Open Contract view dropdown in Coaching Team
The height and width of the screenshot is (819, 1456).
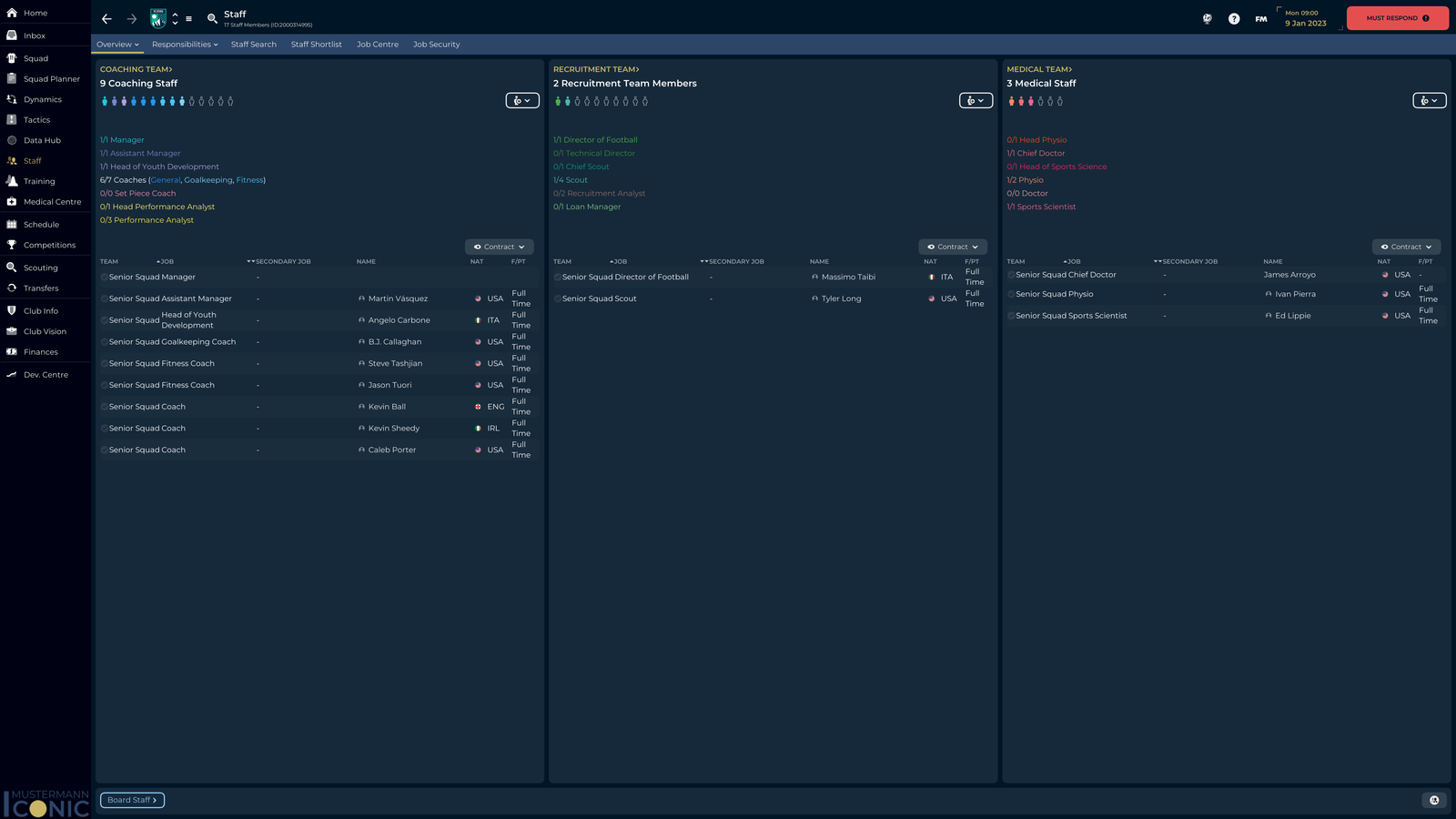point(499,247)
